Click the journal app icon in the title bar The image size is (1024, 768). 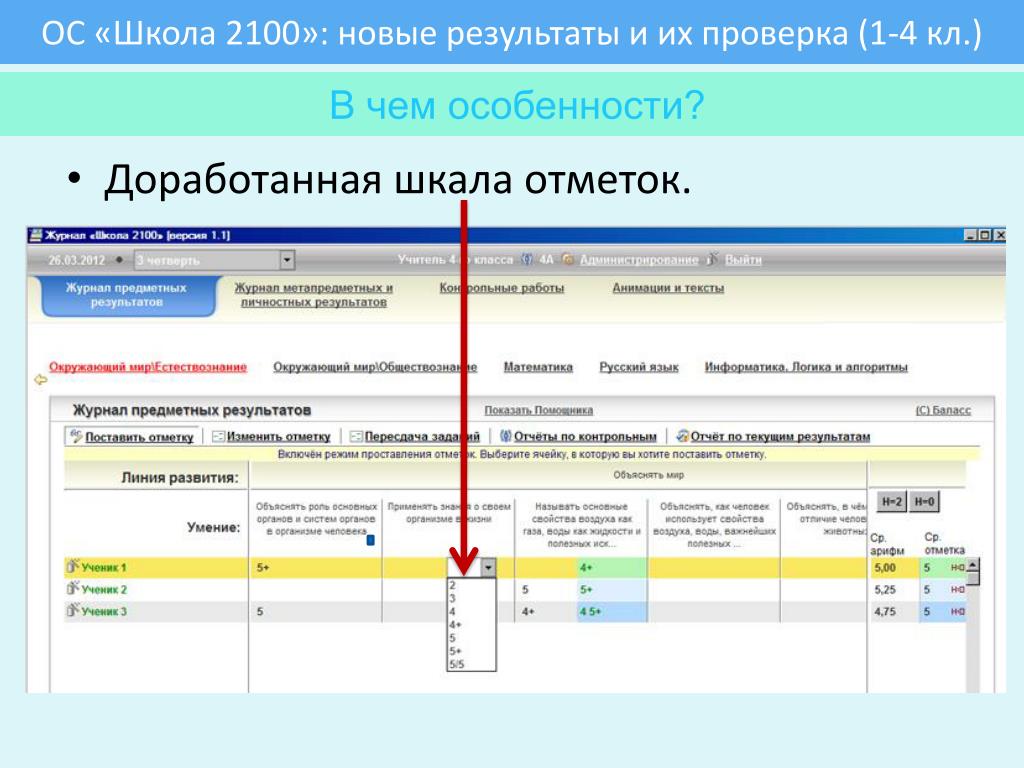pos(35,235)
